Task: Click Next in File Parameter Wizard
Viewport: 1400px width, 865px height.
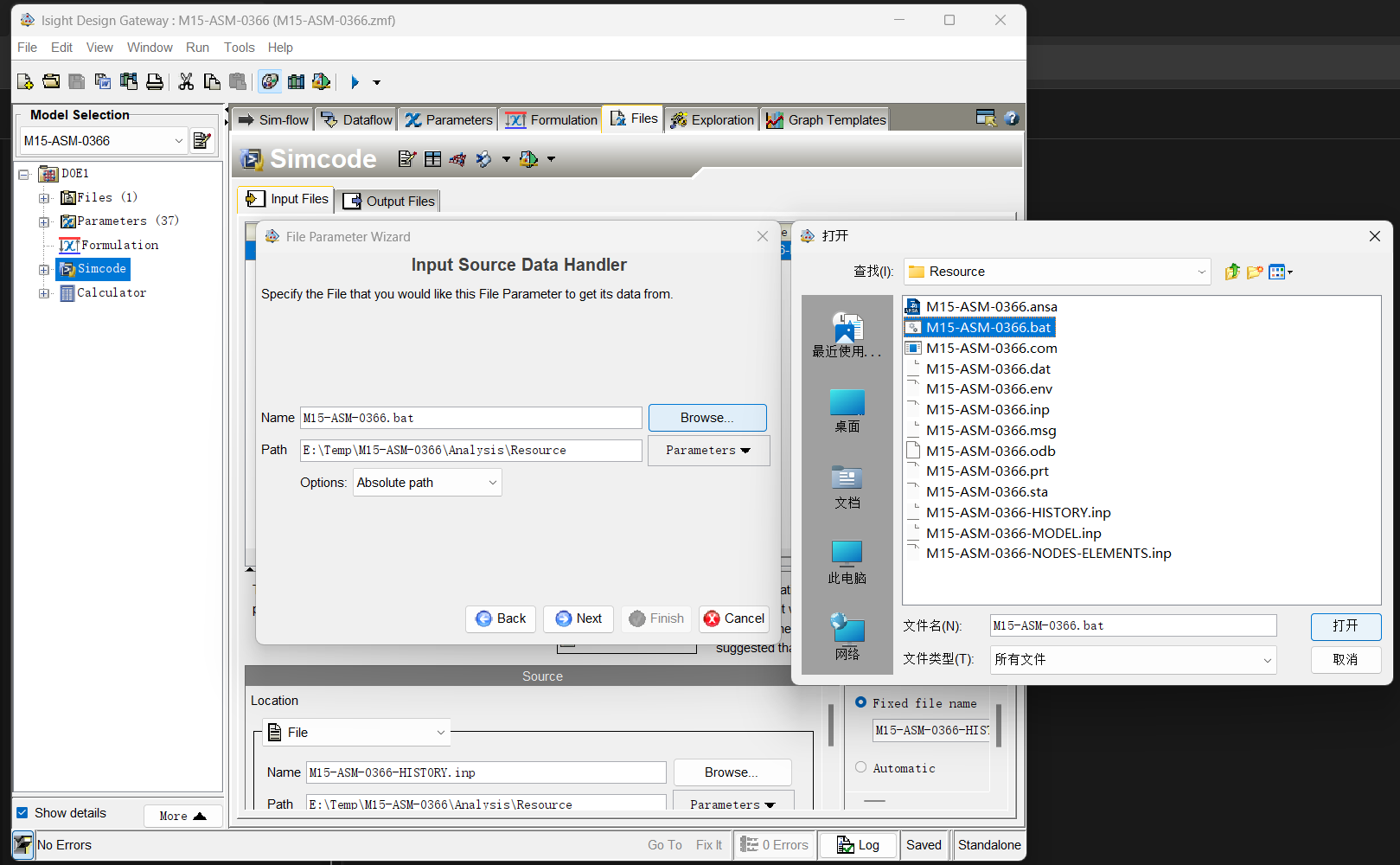Action: point(579,618)
